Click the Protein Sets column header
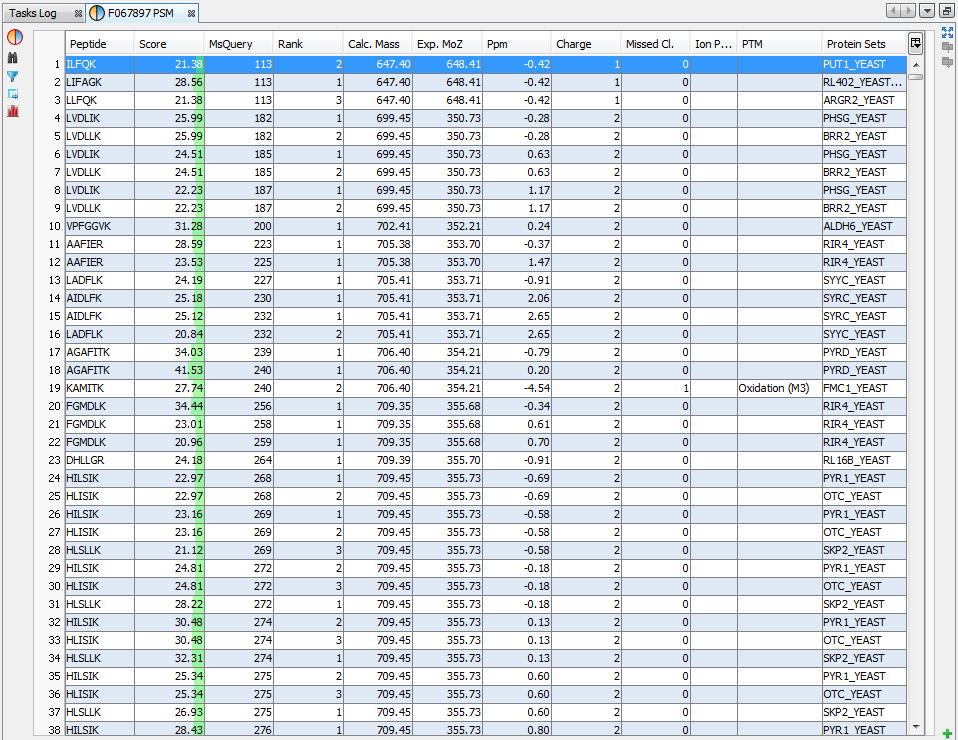This screenshot has height=740, width=958. (861, 44)
